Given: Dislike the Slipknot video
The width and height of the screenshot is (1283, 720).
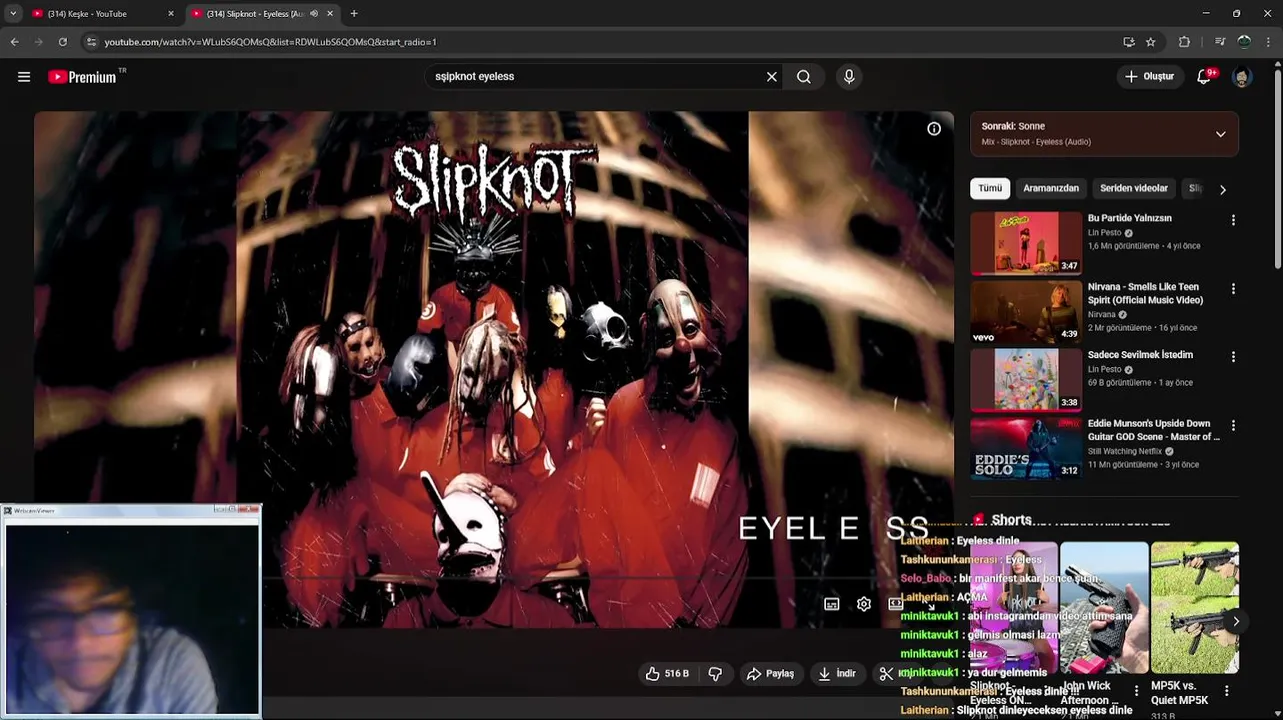Looking at the screenshot, I should pos(715,674).
